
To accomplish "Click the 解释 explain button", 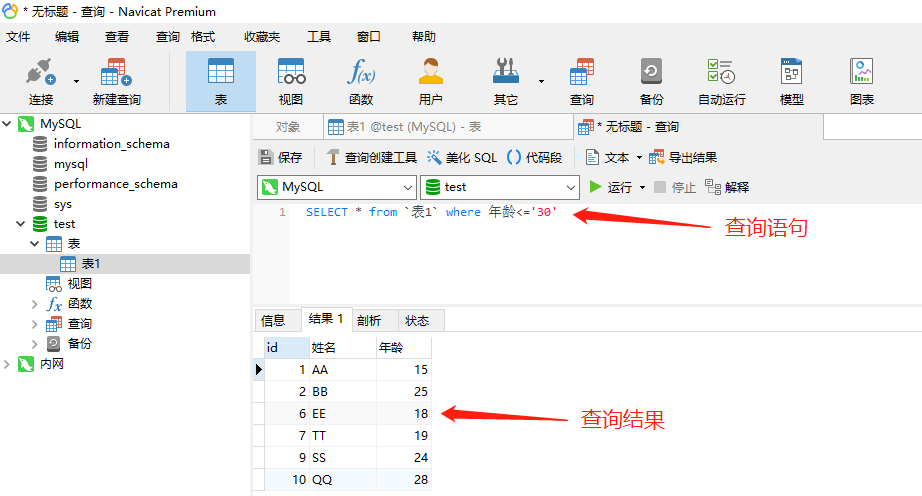I will pyautogui.click(x=727, y=187).
